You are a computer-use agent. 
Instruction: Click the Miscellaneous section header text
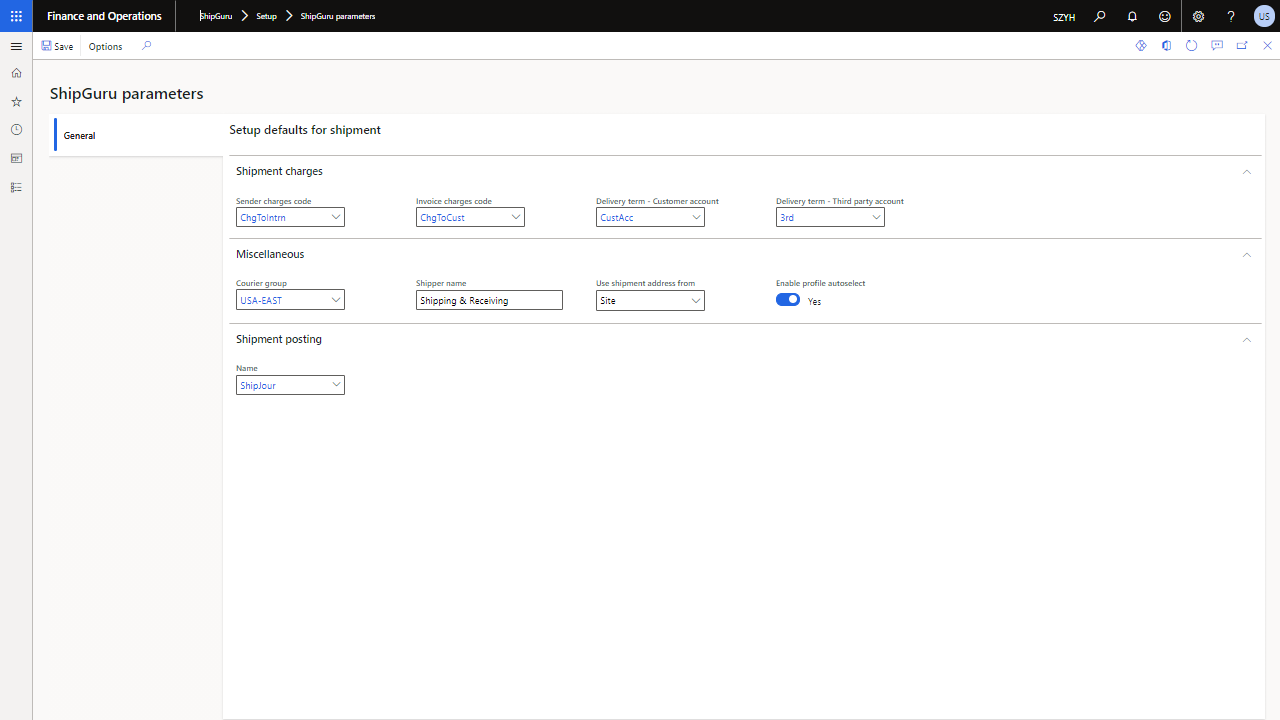270,254
